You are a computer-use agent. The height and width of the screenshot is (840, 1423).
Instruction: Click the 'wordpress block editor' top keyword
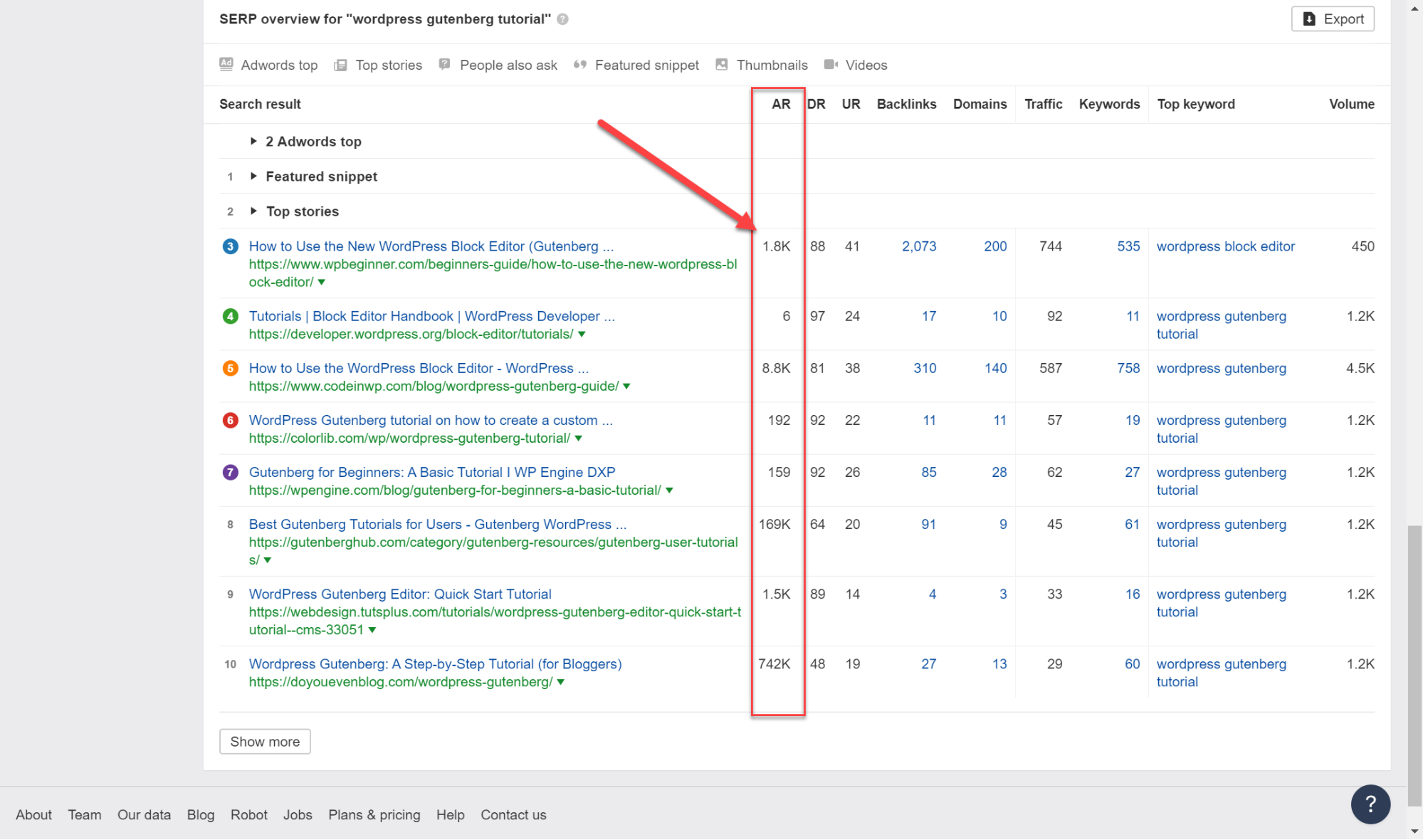point(1225,246)
